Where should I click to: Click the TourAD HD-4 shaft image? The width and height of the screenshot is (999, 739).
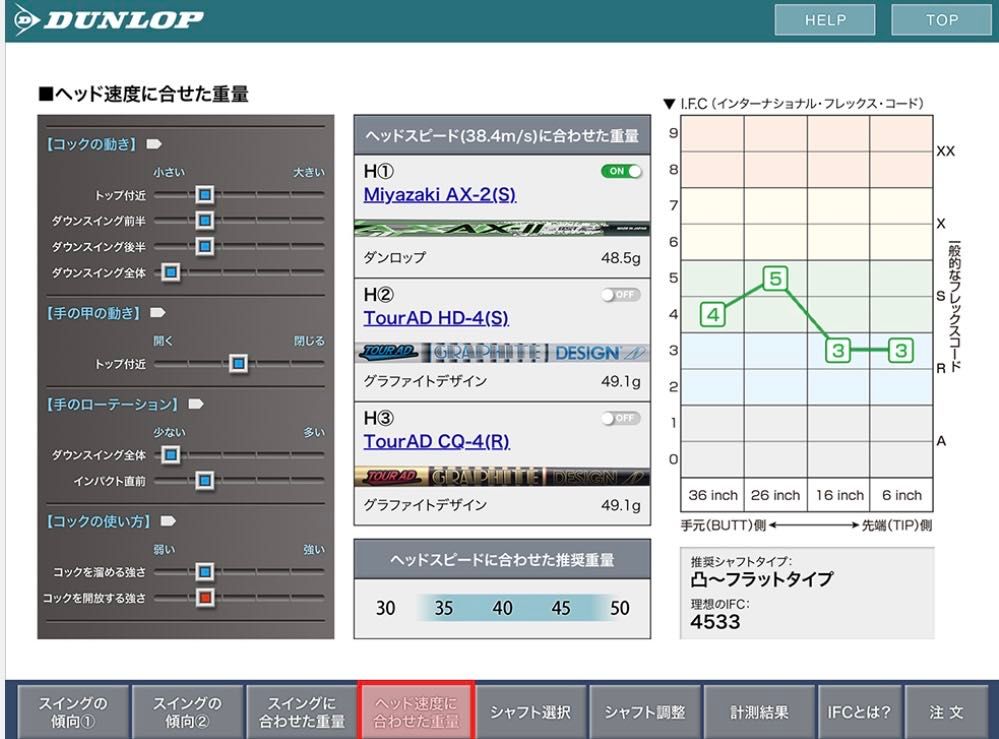(x=501, y=353)
